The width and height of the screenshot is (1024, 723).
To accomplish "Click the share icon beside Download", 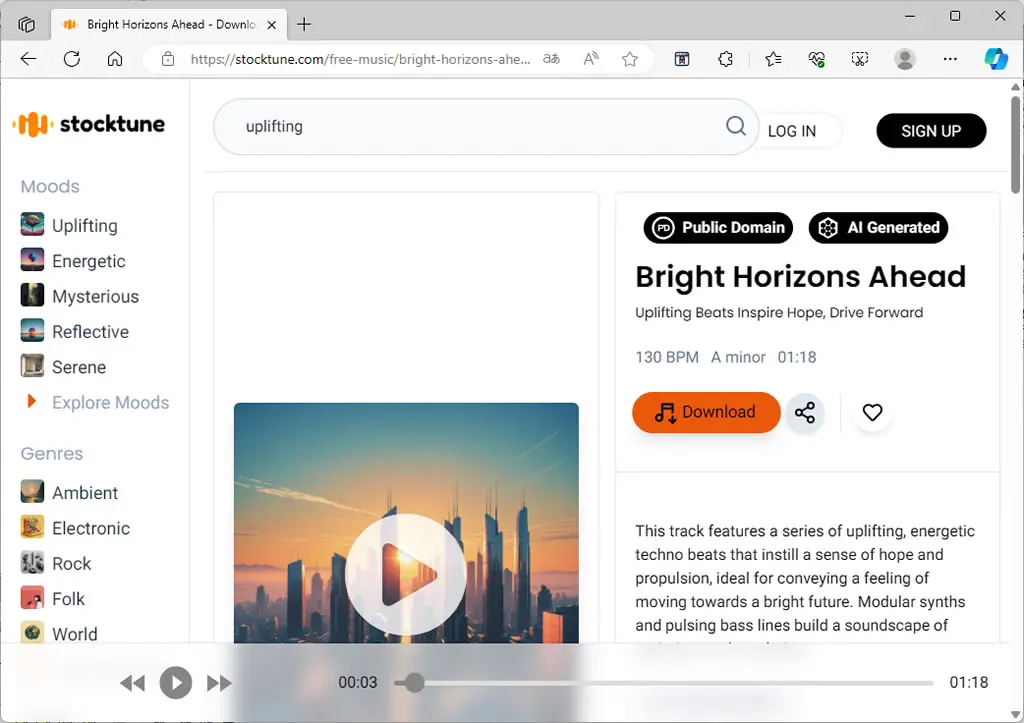I will pyautogui.click(x=805, y=413).
